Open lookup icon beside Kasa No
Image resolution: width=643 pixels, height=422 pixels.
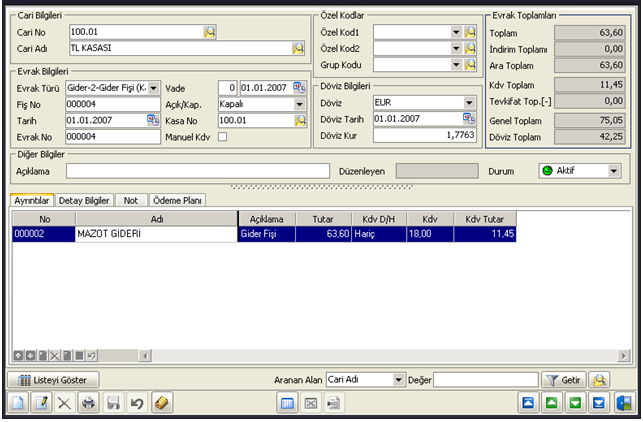tap(301, 121)
